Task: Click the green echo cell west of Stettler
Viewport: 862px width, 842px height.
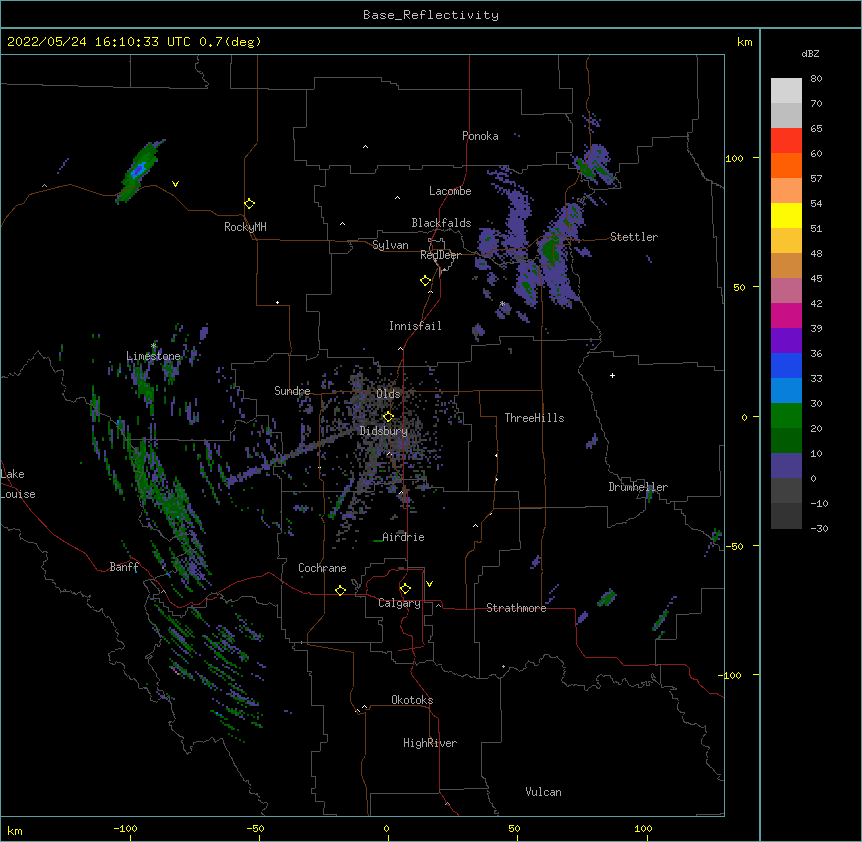Action: click(550, 251)
